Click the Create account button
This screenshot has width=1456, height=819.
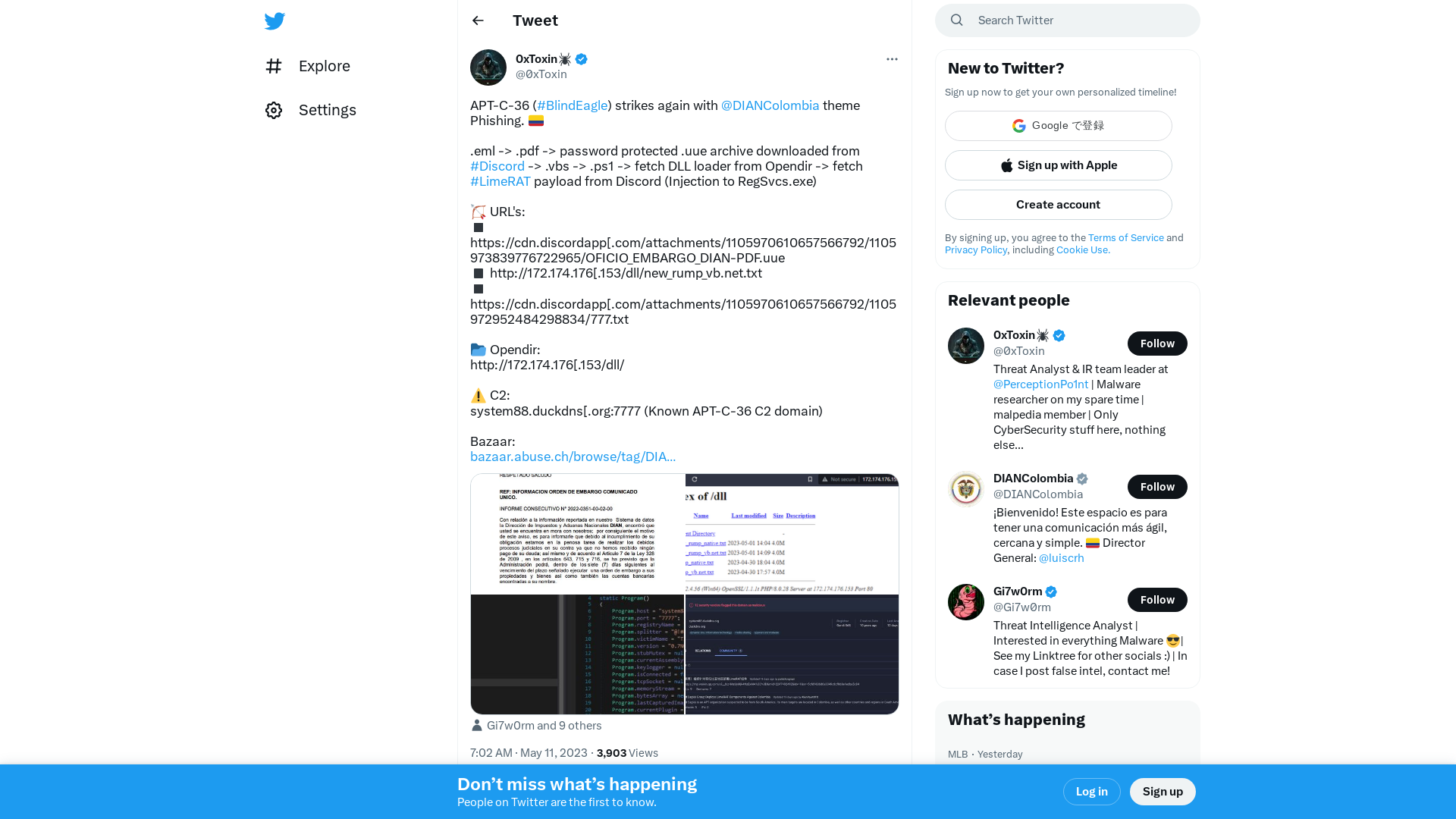click(1058, 204)
